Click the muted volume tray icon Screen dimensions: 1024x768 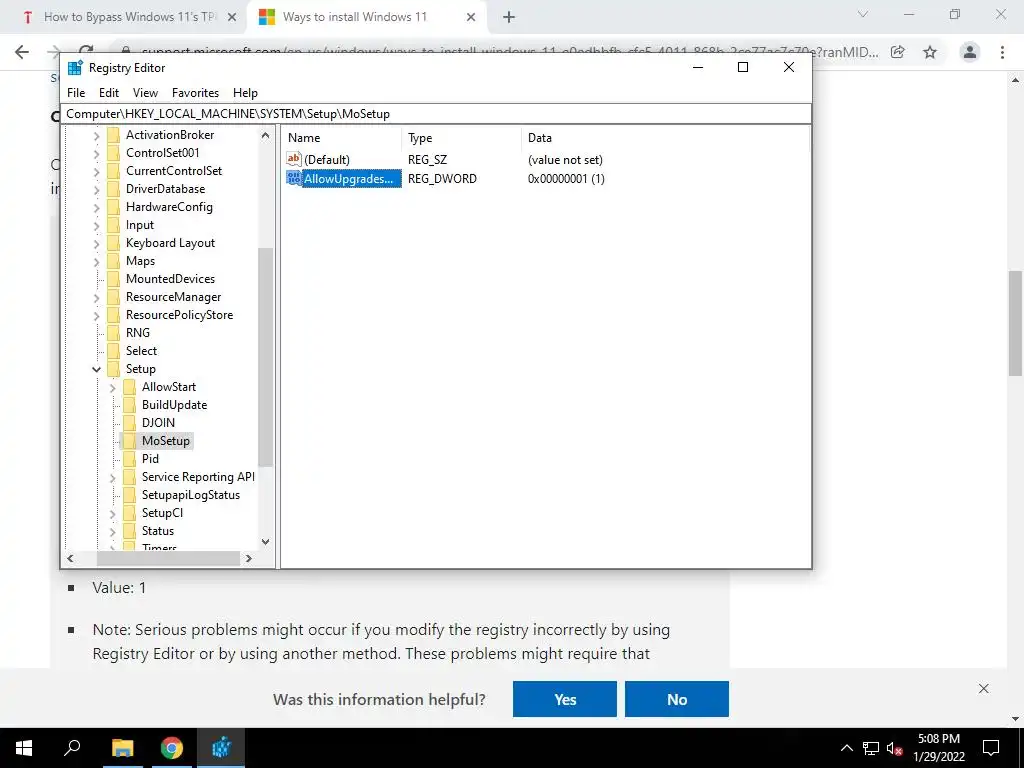pyautogui.click(x=894, y=748)
